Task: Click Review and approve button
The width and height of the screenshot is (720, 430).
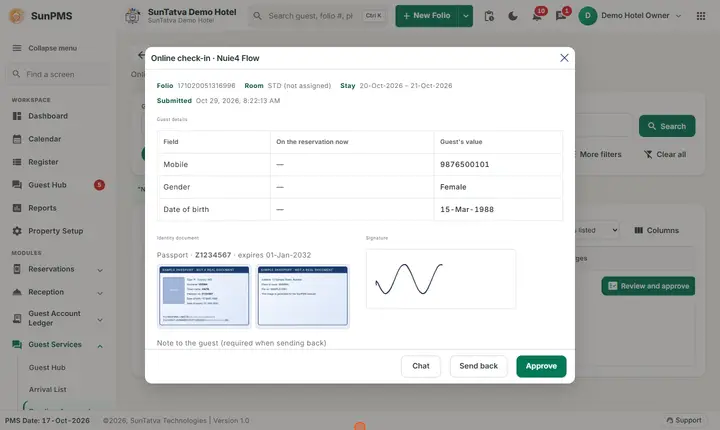Action: pos(648,286)
